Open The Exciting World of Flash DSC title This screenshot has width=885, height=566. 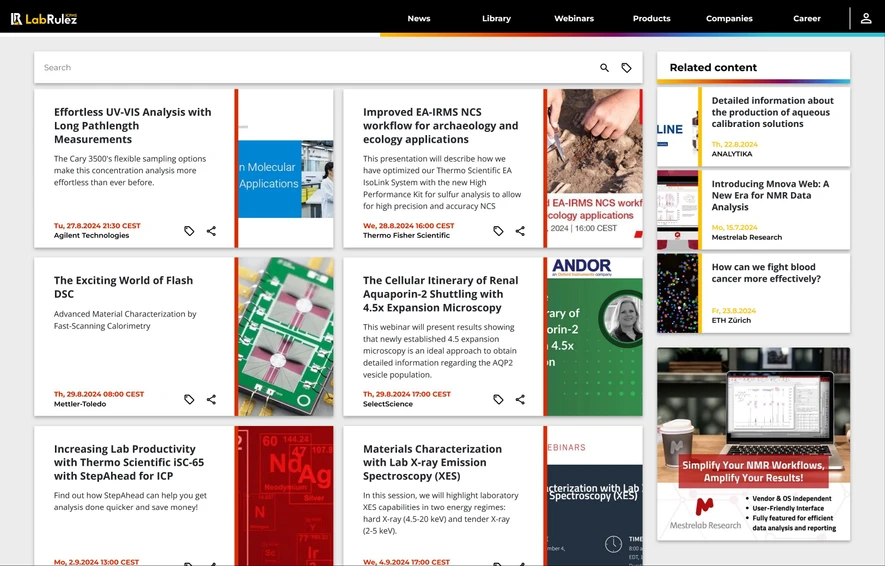click(123, 287)
